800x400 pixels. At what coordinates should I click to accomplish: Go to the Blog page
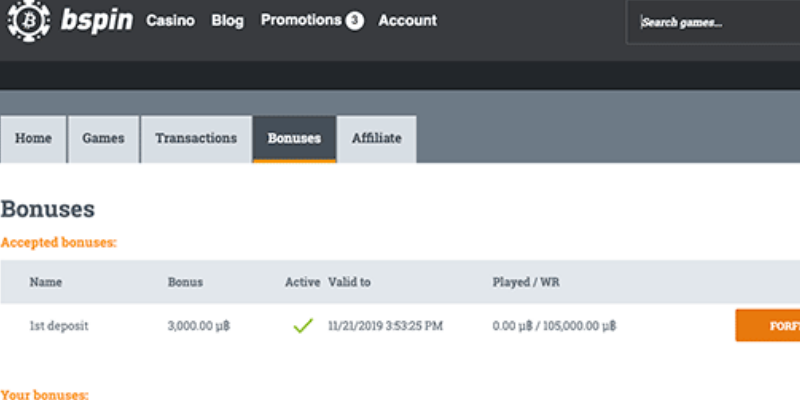point(227,20)
